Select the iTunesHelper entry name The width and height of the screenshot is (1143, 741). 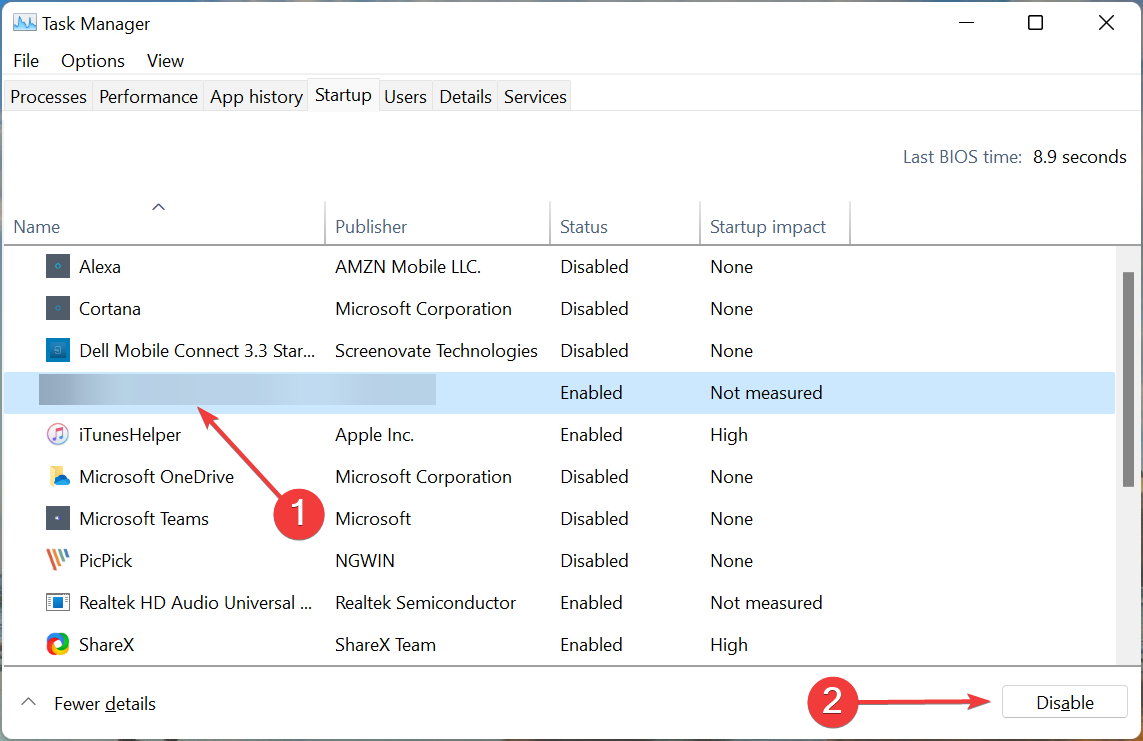pos(130,435)
